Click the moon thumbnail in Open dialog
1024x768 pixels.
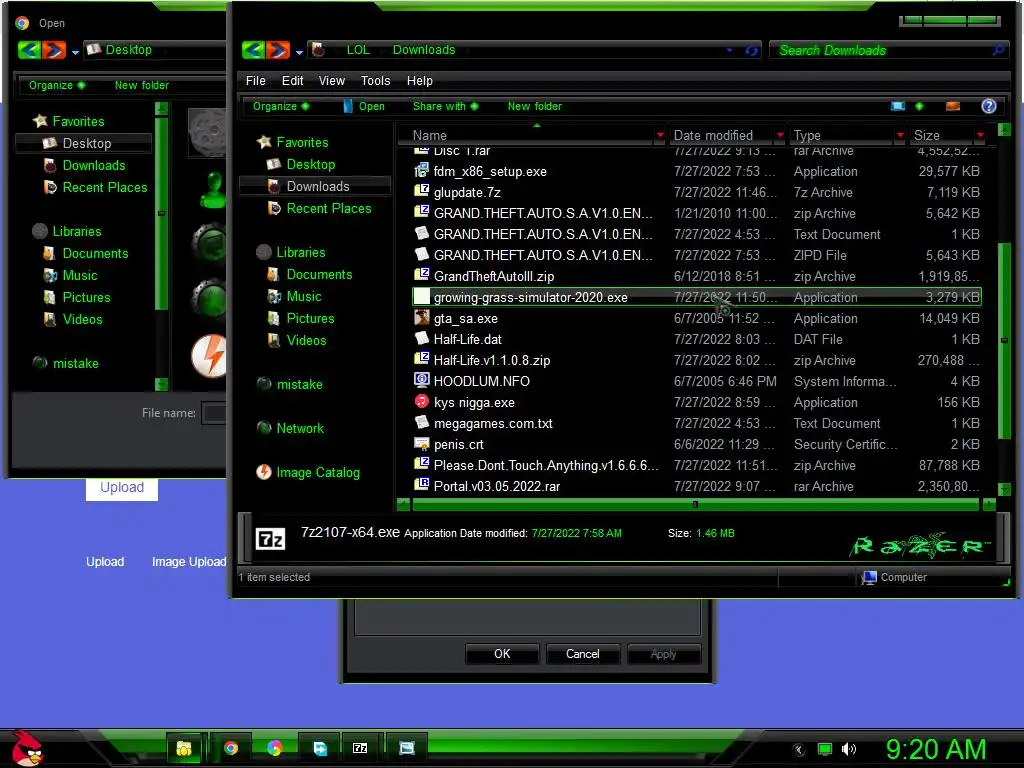pyautogui.click(x=208, y=132)
